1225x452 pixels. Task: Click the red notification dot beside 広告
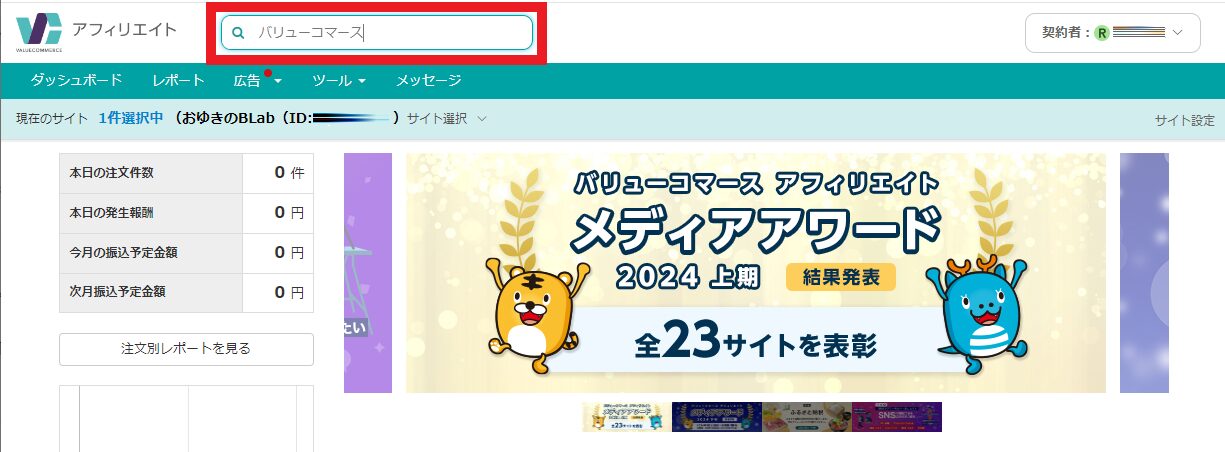[269, 72]
